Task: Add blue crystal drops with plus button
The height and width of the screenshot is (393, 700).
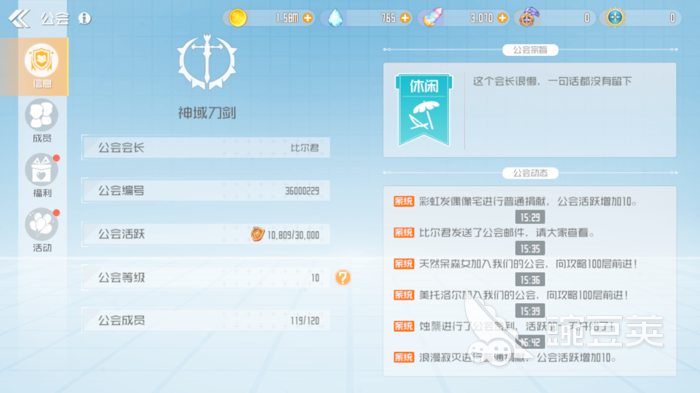Action: point(405,18)
